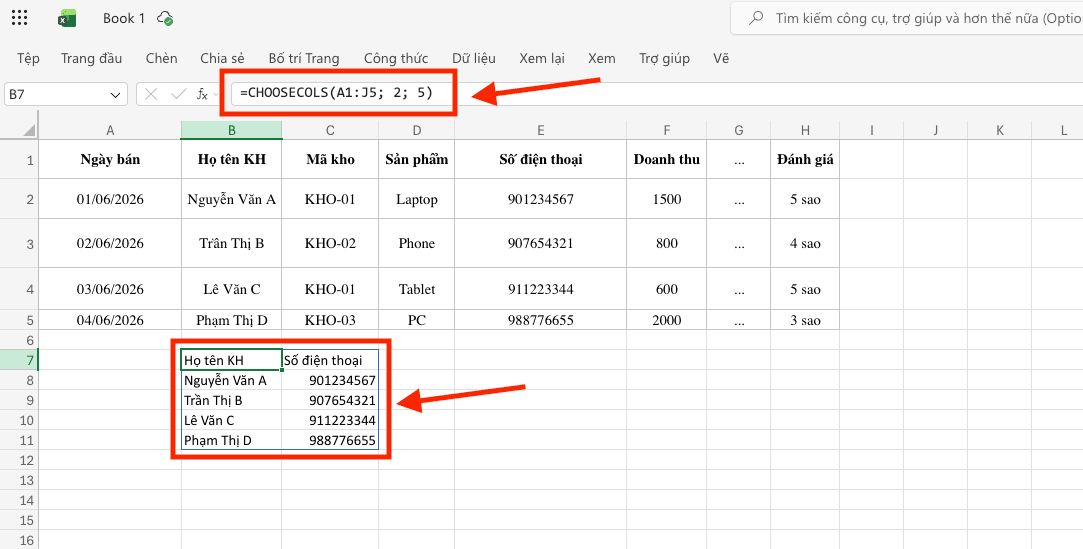Open the Xem tab
This screenshot has height=549, width=1083.
pos(602,59)
